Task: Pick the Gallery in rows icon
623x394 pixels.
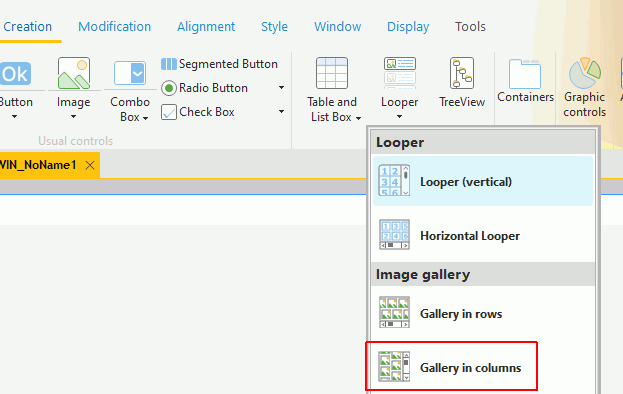Action: (x=394, y=312)
